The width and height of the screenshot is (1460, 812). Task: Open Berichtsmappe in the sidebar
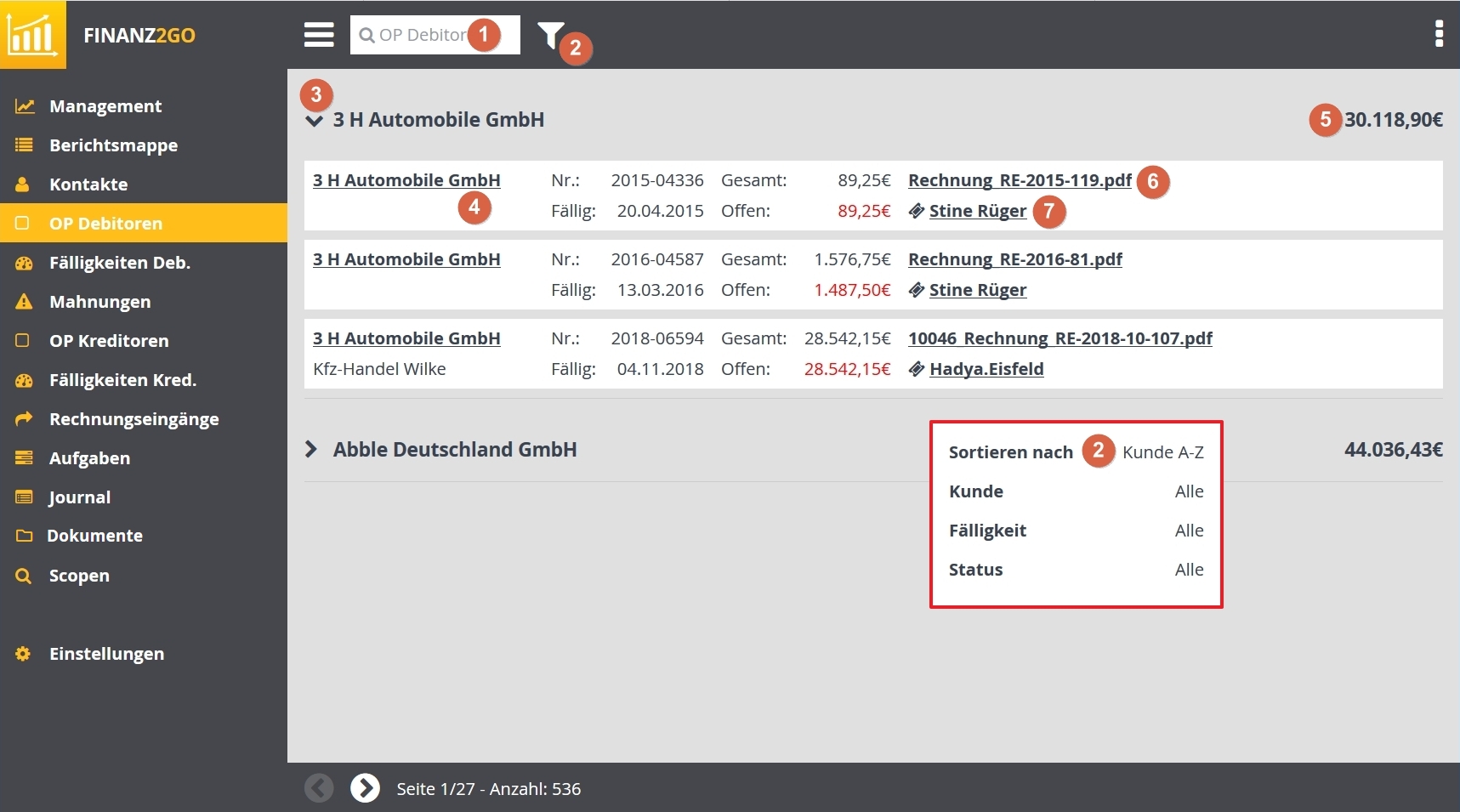click(113, 145)
